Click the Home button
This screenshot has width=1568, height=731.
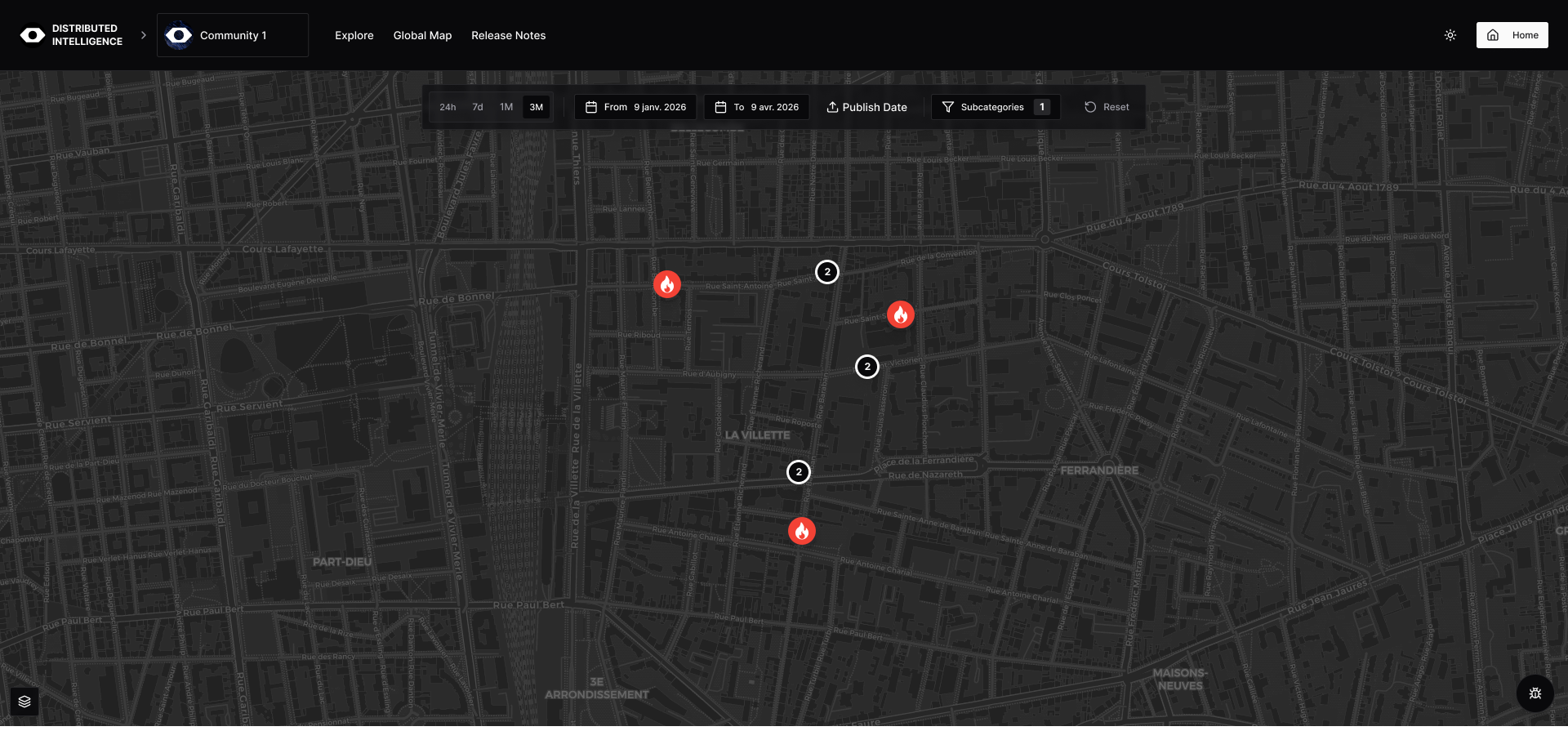click(1512, 35)
